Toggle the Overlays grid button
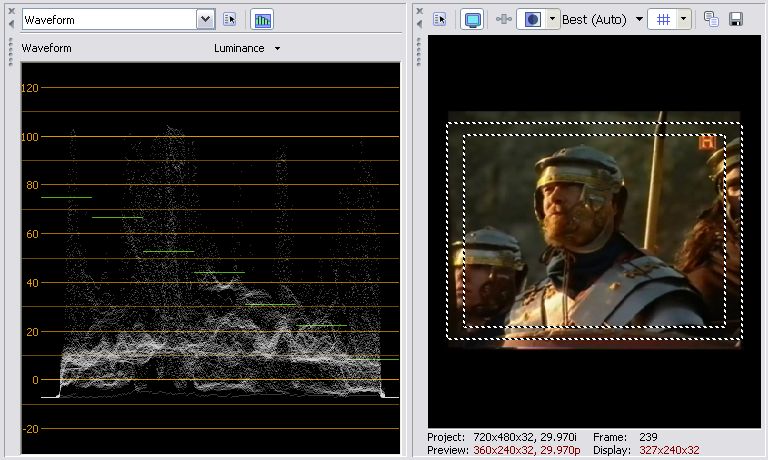Screen dimensions: 768x460 (x=663, y=20)
